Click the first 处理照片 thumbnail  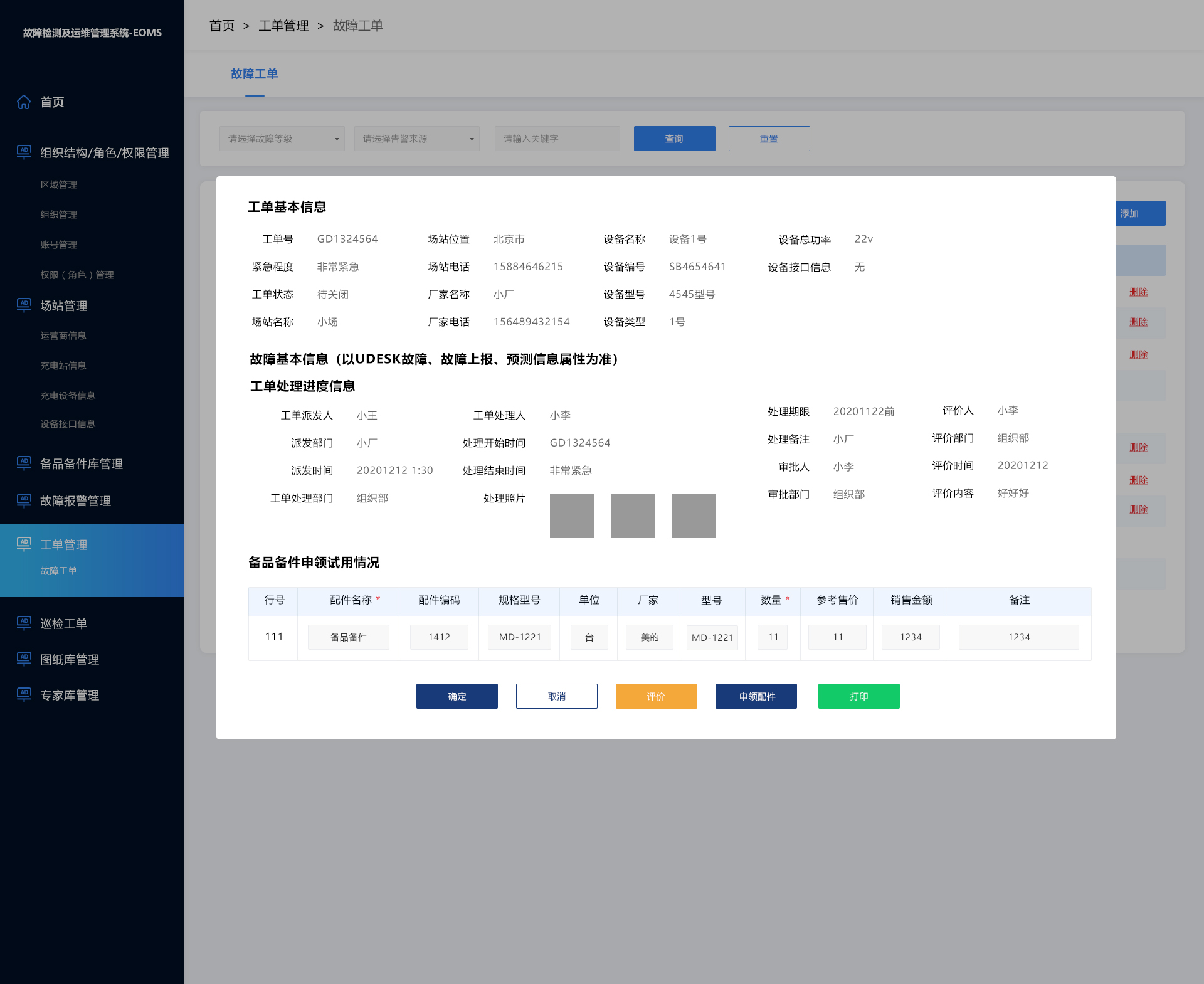(572, 516)
